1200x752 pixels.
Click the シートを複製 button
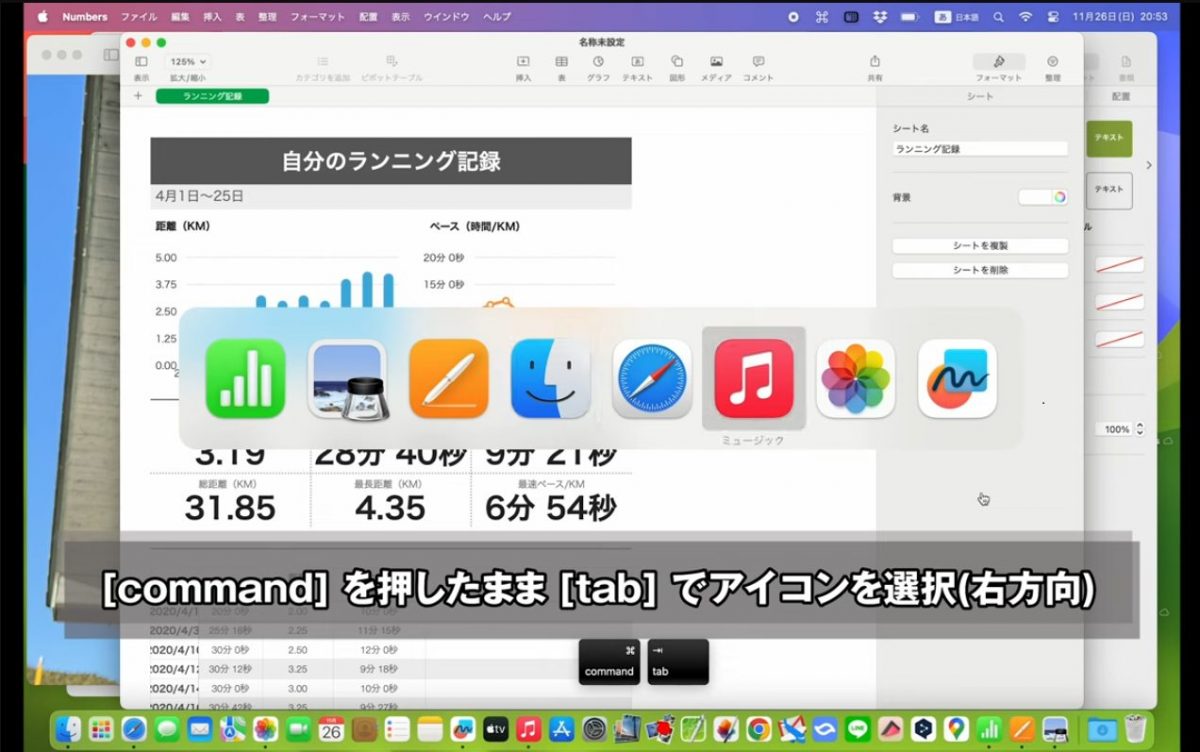click(x=980, y=246)
